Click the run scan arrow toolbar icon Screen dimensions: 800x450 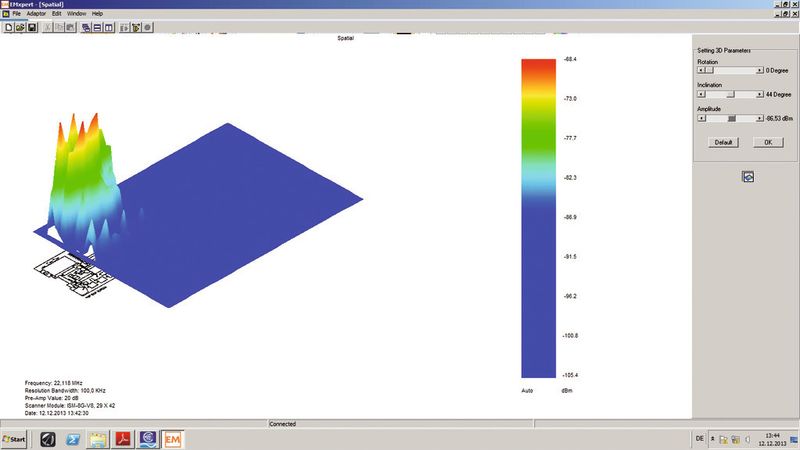124,28
